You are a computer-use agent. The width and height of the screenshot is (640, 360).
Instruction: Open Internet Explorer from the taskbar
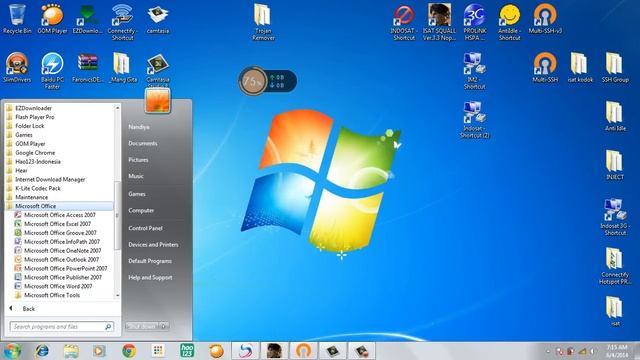tap(42, 351)
